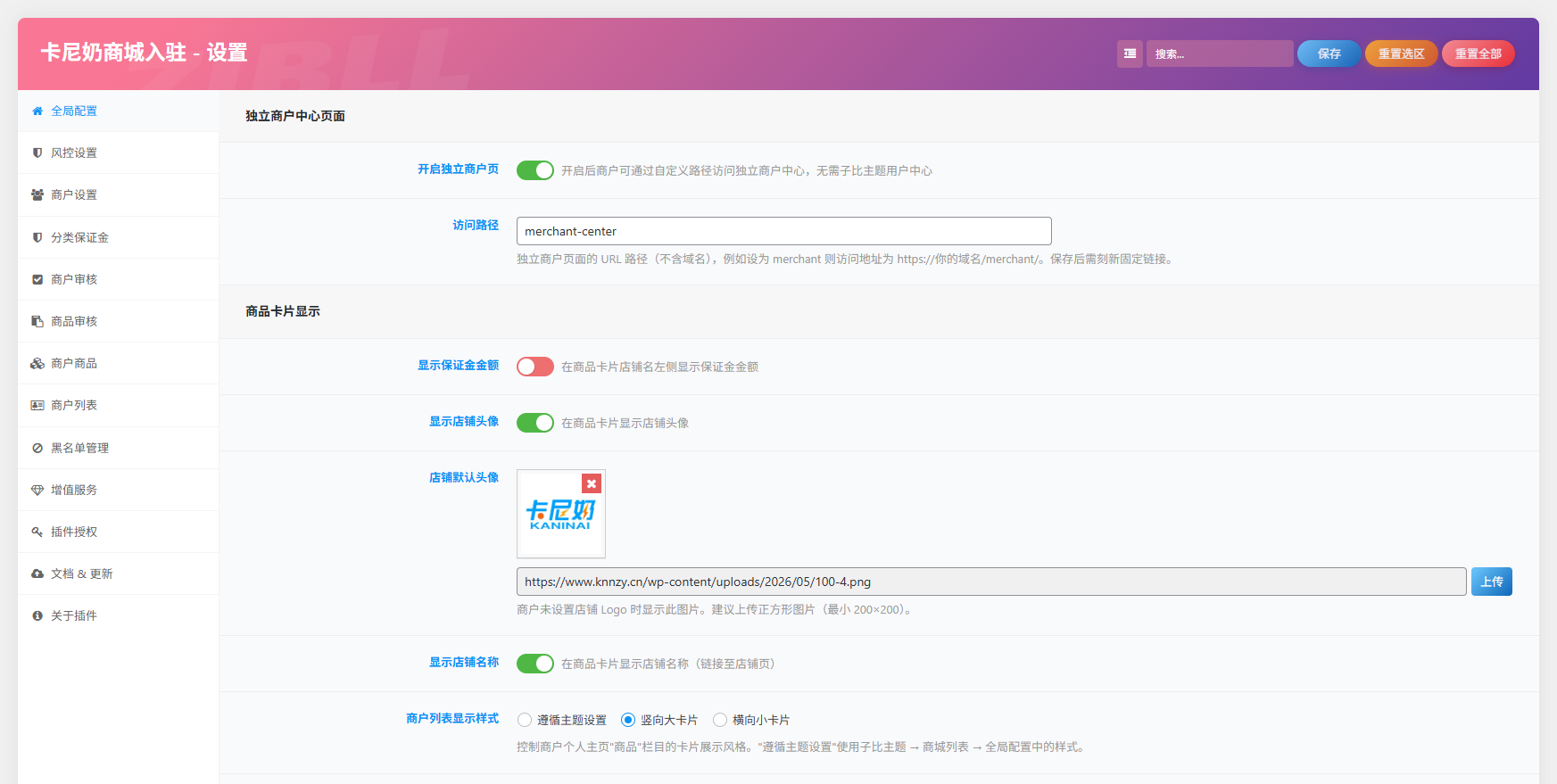Remove the default shop avatar with red X
The width and height of the screenshot is (1557, 784).
tap(592, 483)
